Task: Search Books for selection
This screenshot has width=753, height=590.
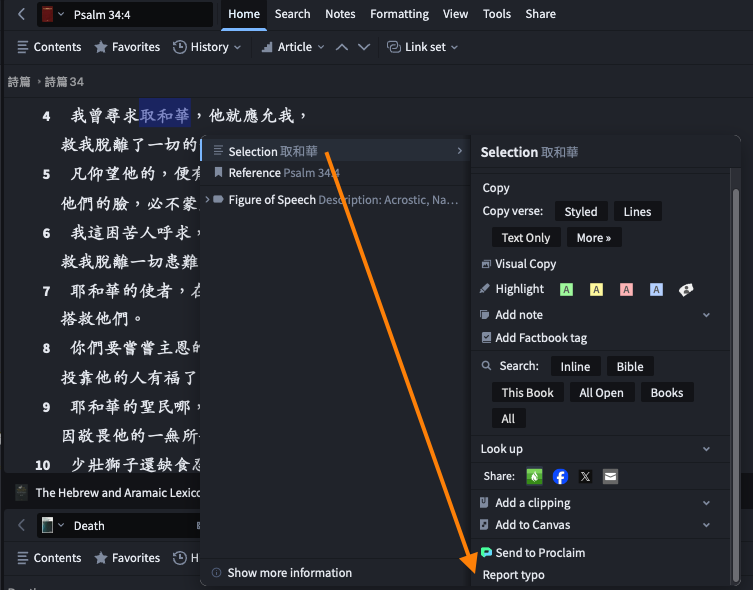Action: click(667, 393)
